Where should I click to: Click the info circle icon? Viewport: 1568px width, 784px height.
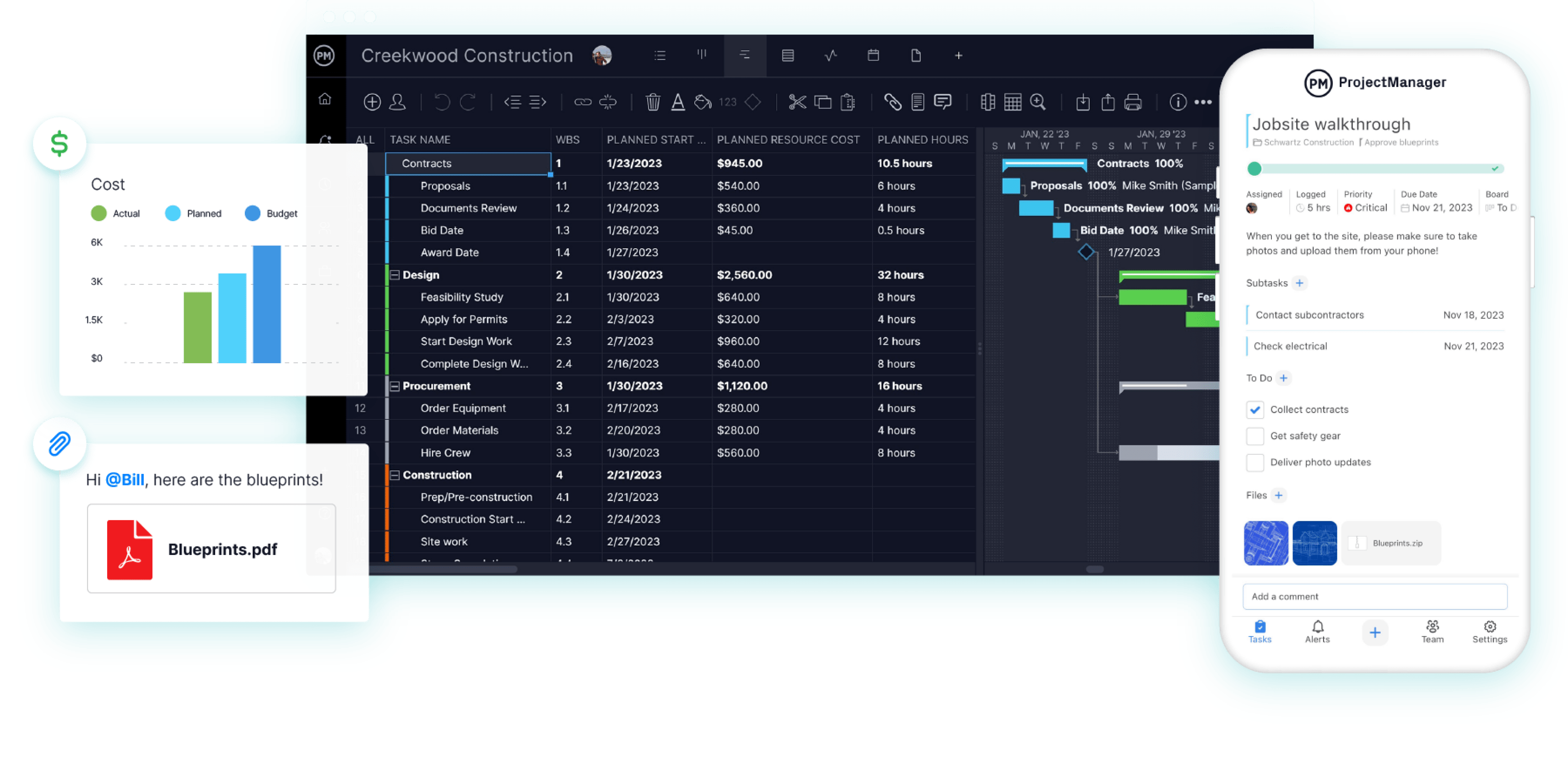coord(1178,102)
